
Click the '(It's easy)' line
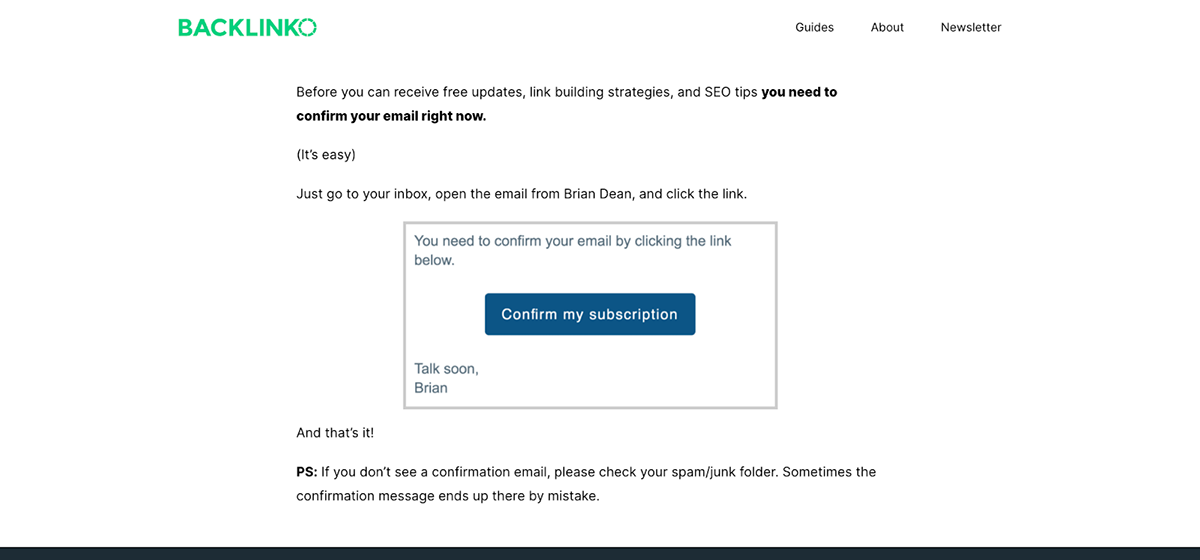pyautogui.click(x=326, y=155)
